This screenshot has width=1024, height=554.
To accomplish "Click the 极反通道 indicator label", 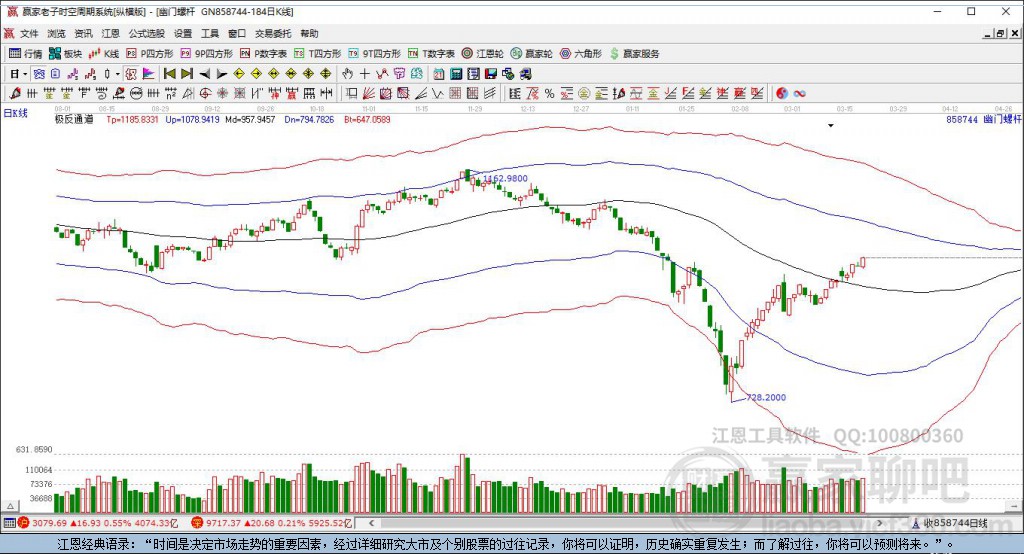I will point(74,120).
